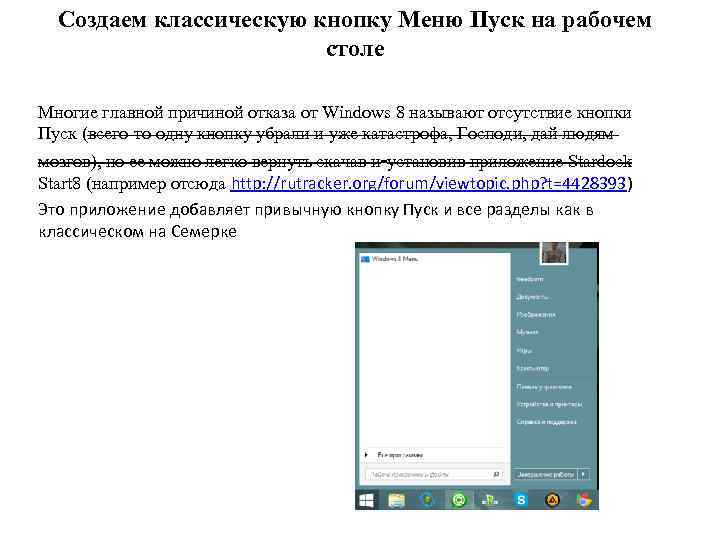Viewport: 720px width, 540px height.
Task: Open Documents in Start menu right pane
Action: (532, 297)
